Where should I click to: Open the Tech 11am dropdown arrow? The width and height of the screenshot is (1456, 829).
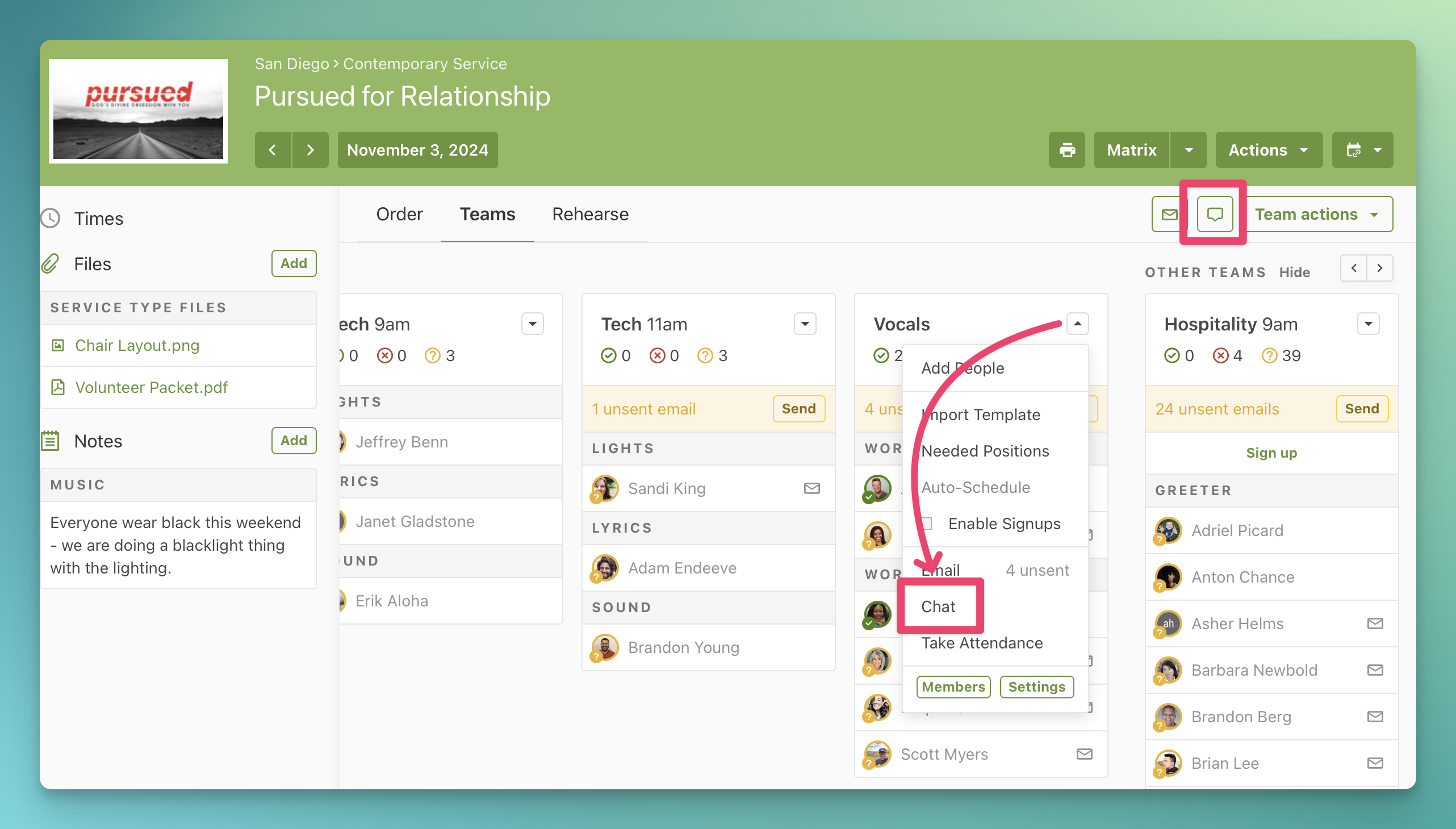point(805,324)
